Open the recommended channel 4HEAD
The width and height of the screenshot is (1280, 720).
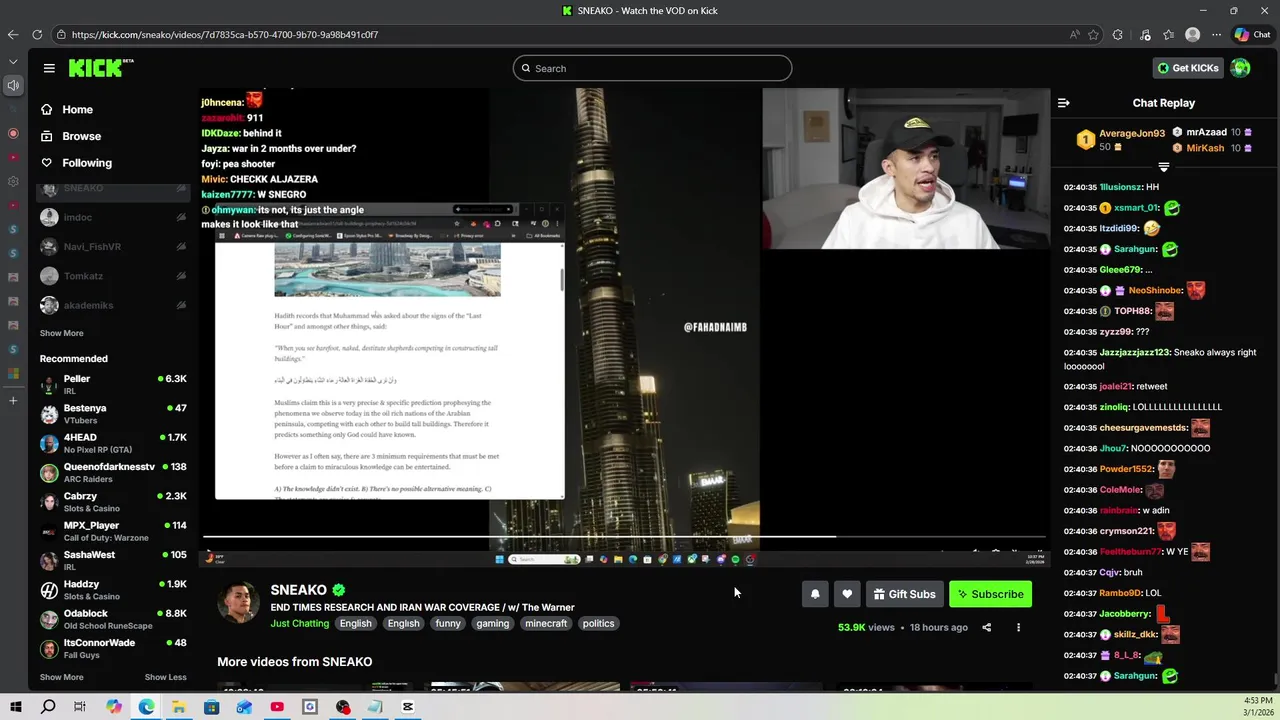tap(113, 443)
